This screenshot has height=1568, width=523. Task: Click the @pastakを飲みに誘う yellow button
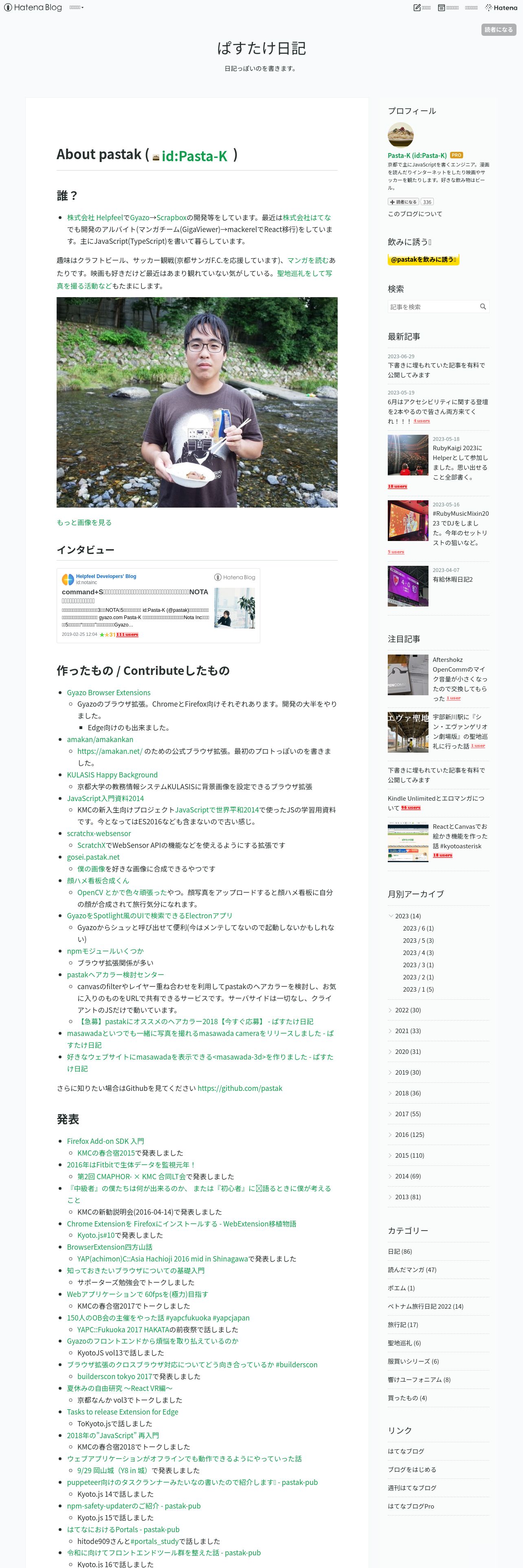(423, 259)
